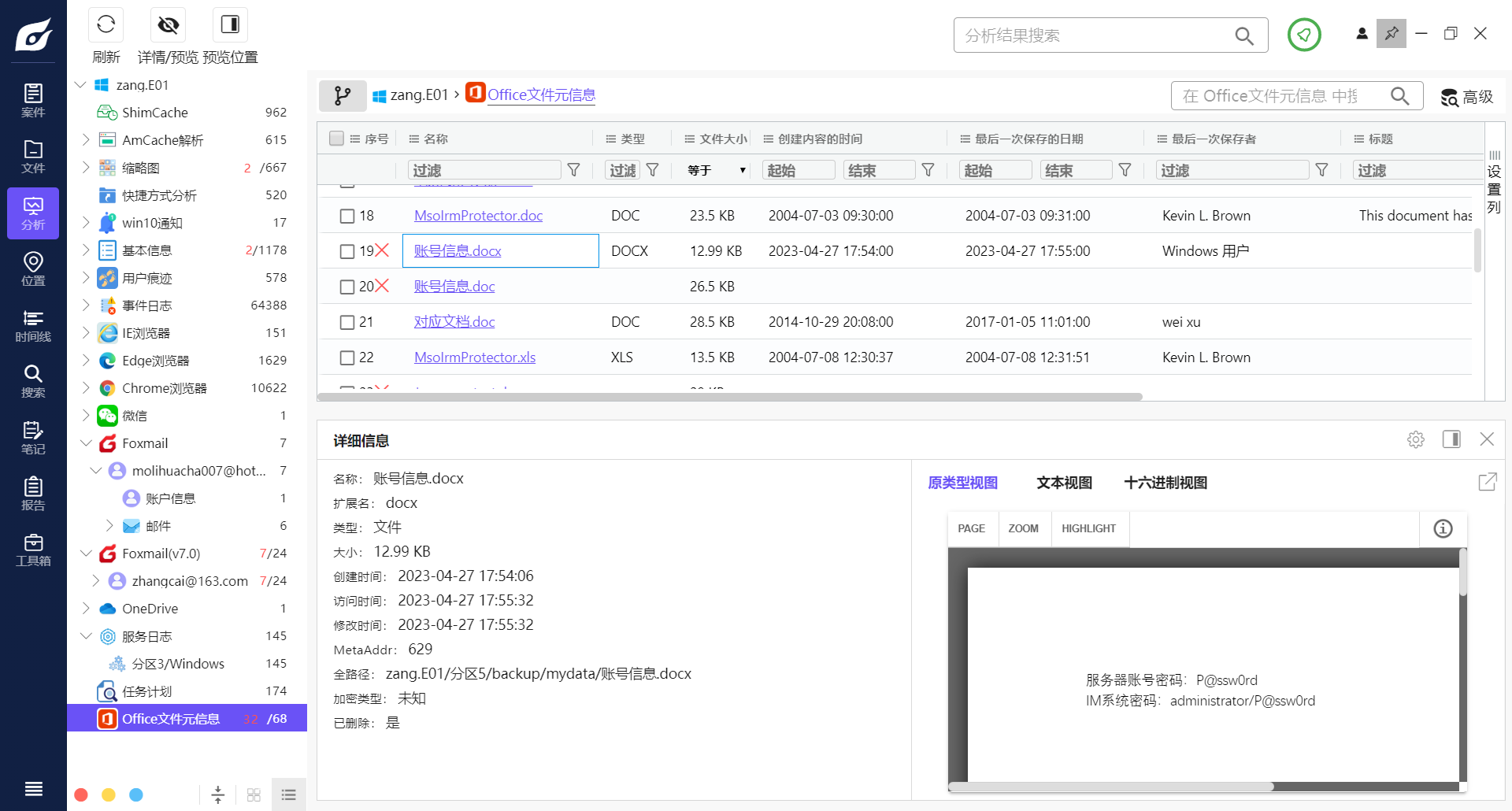Click the 刷新 refresh icon

[106, 25]
